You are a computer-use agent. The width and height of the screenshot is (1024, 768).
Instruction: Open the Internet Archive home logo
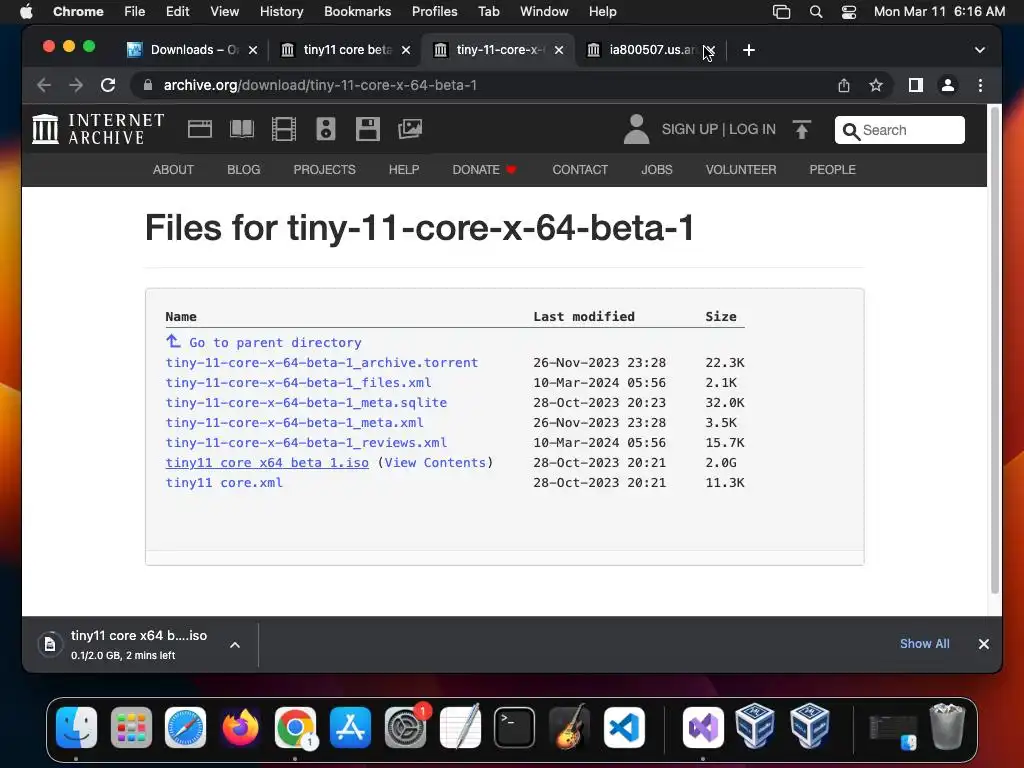[99, 129]
